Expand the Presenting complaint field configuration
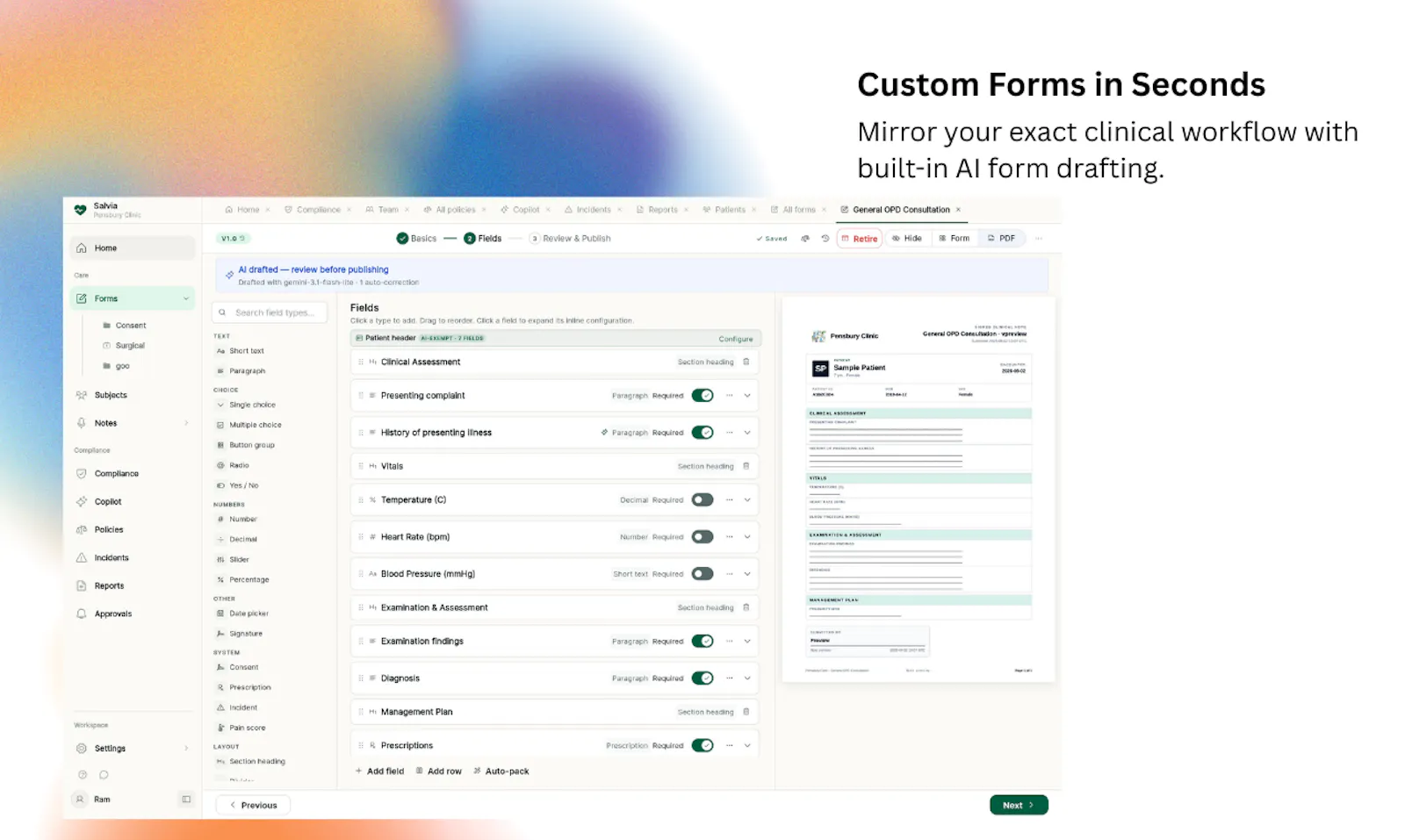The image size is (1405, 840). point(747,396)
